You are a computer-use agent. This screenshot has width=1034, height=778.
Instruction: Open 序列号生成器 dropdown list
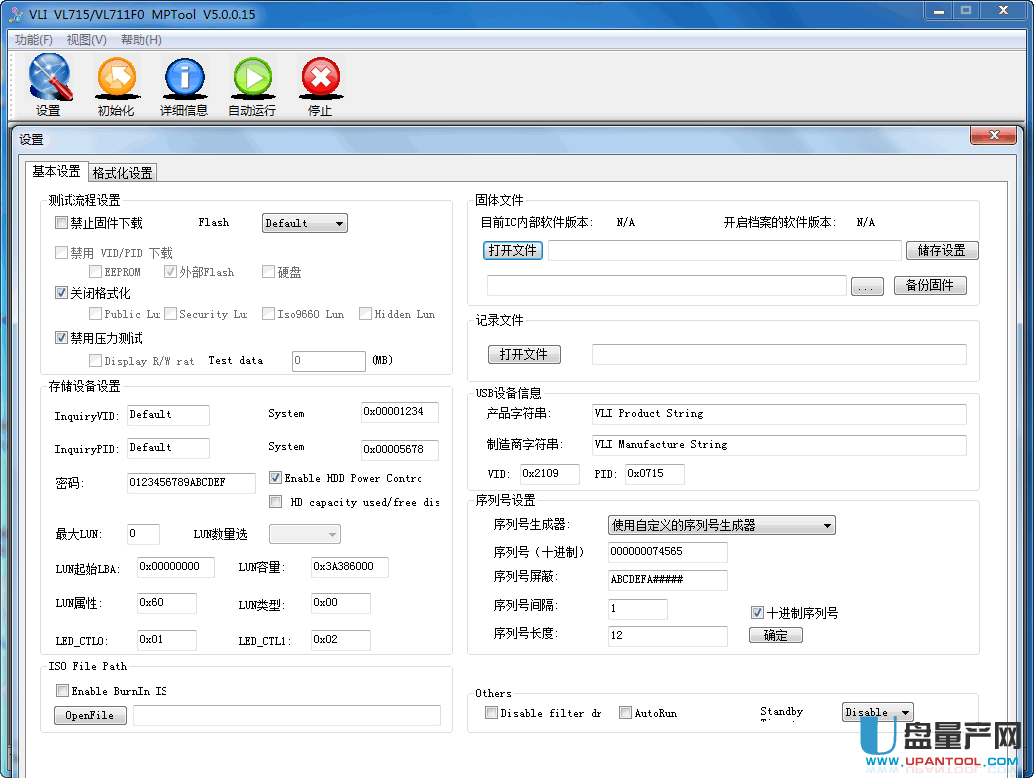(721, 525)
